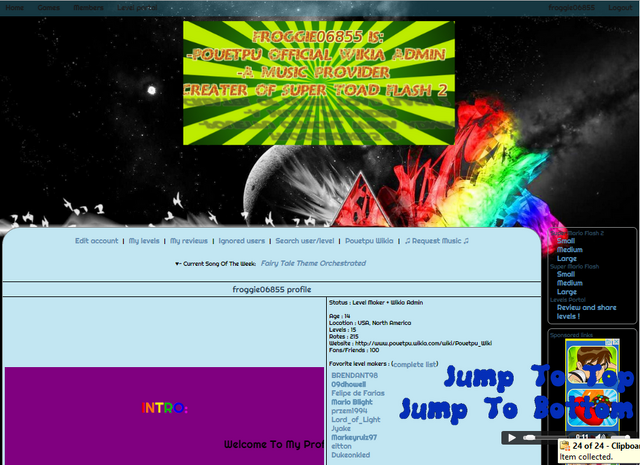Open the AdChoices info icon on ad
Screen dimensions: 640x465
click(609, 342)
